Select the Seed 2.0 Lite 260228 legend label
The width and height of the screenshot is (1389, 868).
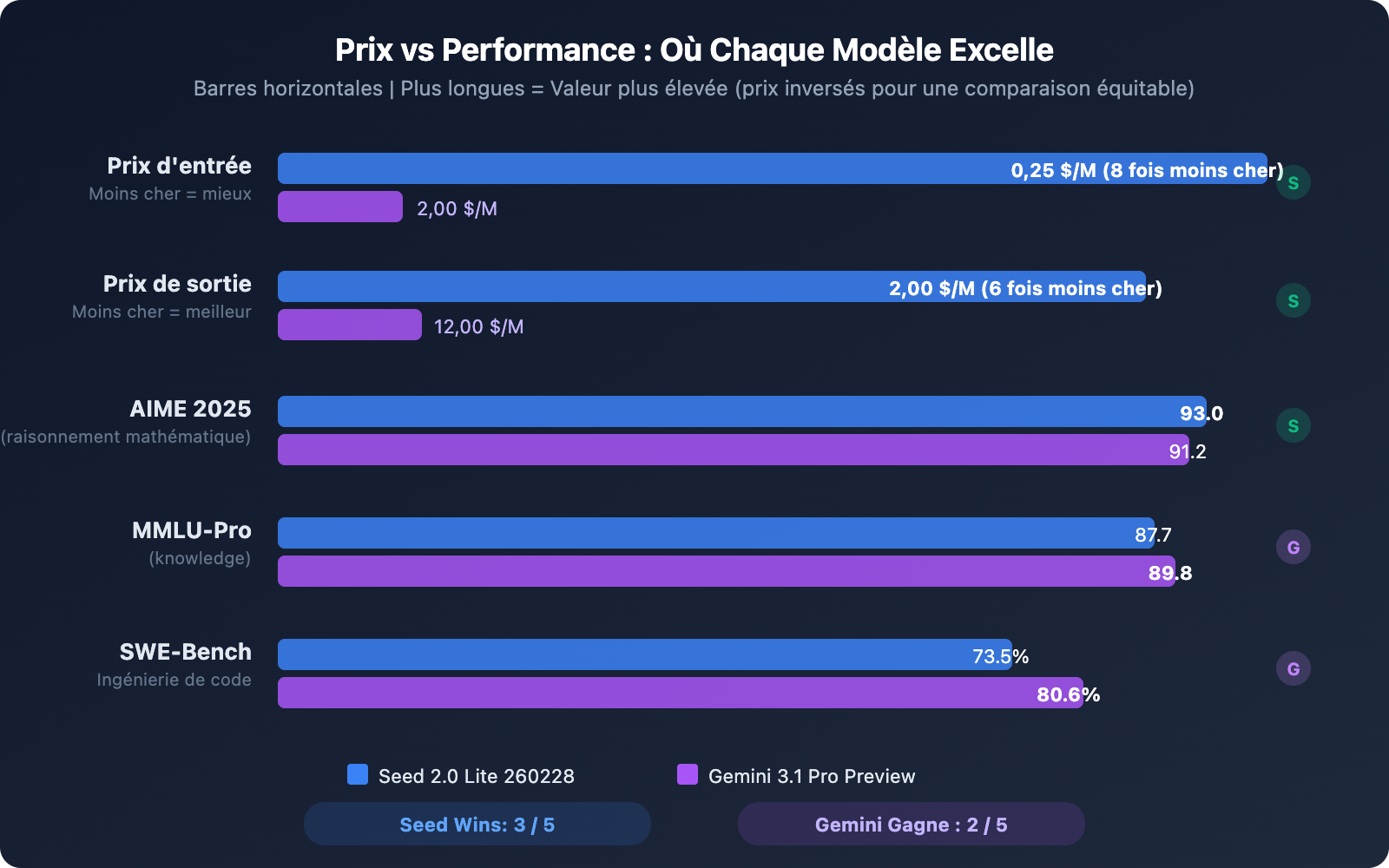click(x=476, y=776)
